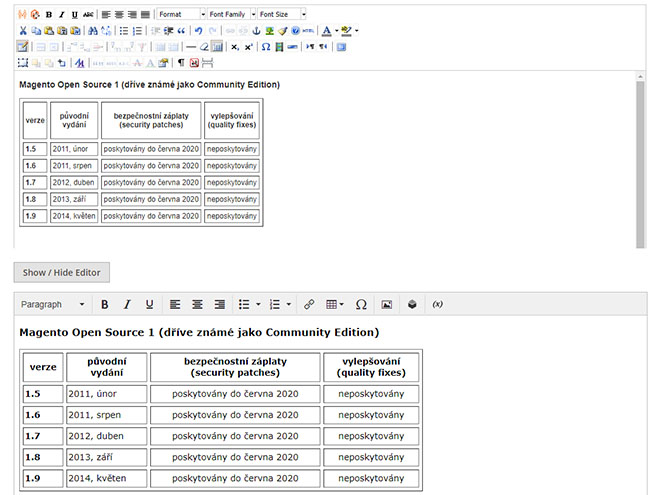
Task: Toggle italic in the bottom editor toolbar
Action: click(127, 304)
